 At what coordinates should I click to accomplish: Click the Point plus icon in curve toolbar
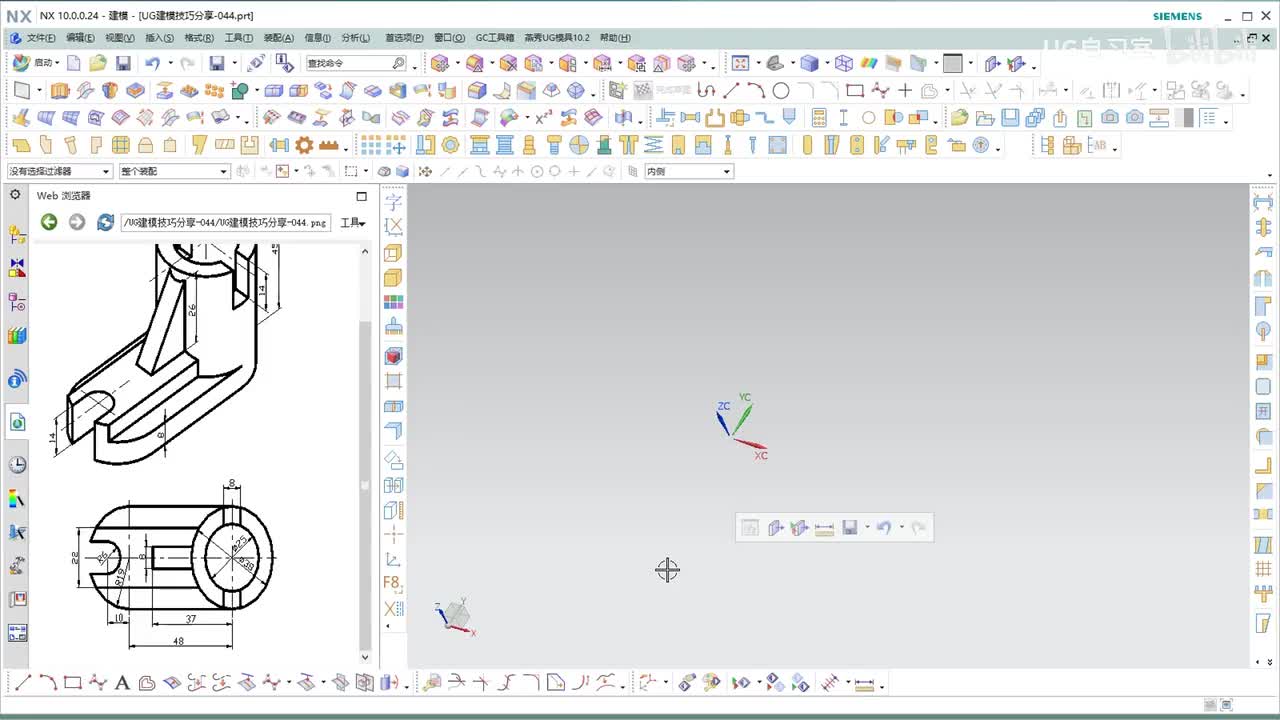click(905, 90)
